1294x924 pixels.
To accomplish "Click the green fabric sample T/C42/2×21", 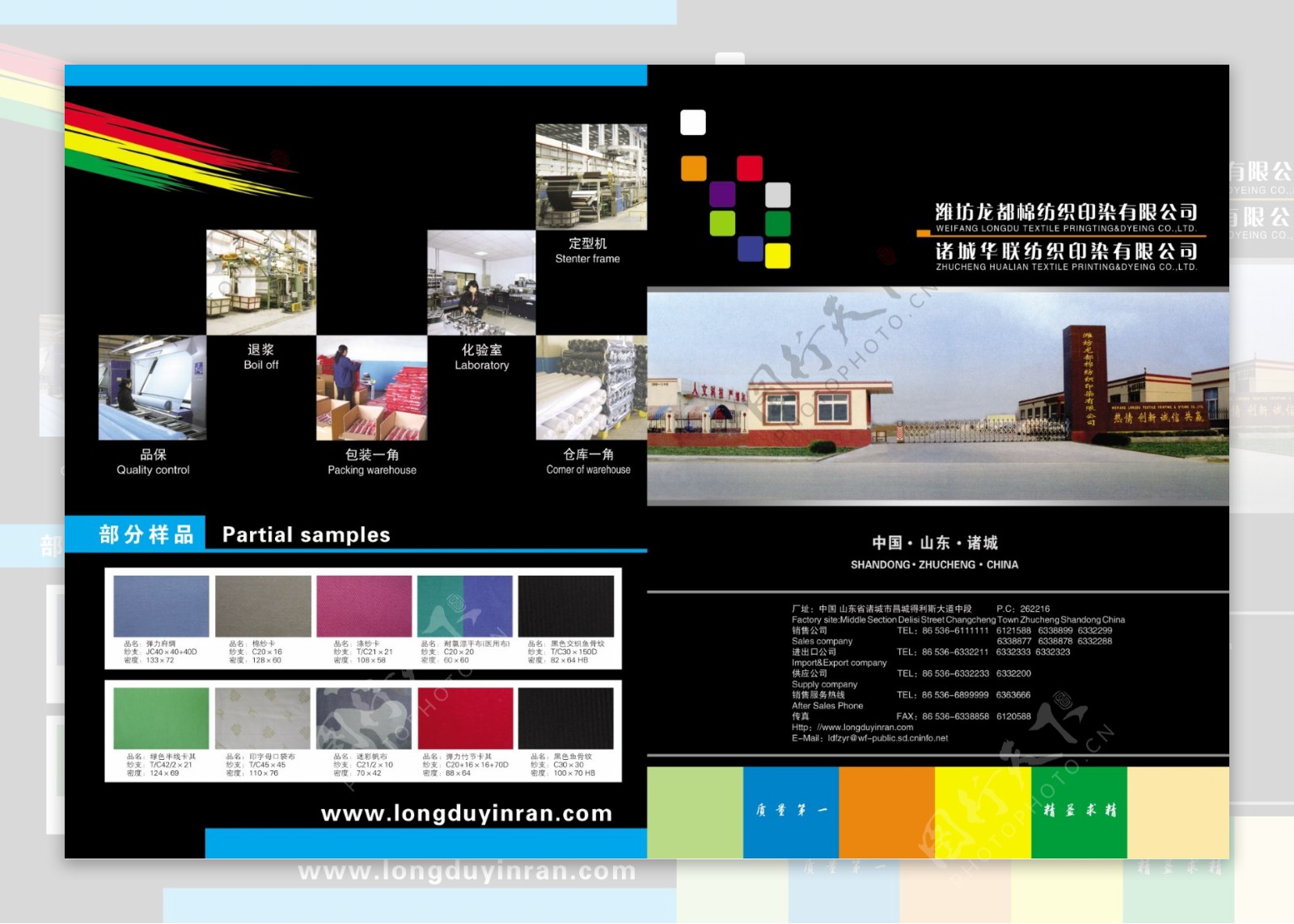I will tap(161, 719).
